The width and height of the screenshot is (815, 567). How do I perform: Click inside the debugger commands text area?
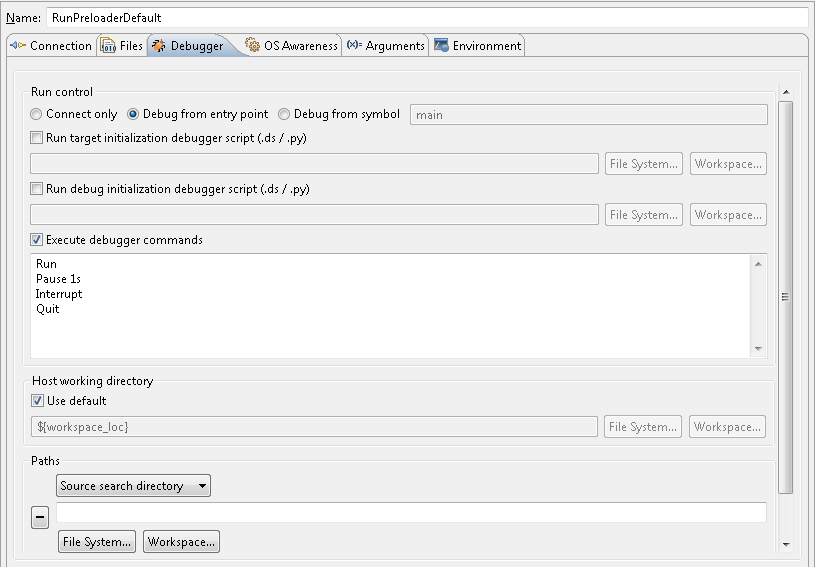[x=390, y=306]
